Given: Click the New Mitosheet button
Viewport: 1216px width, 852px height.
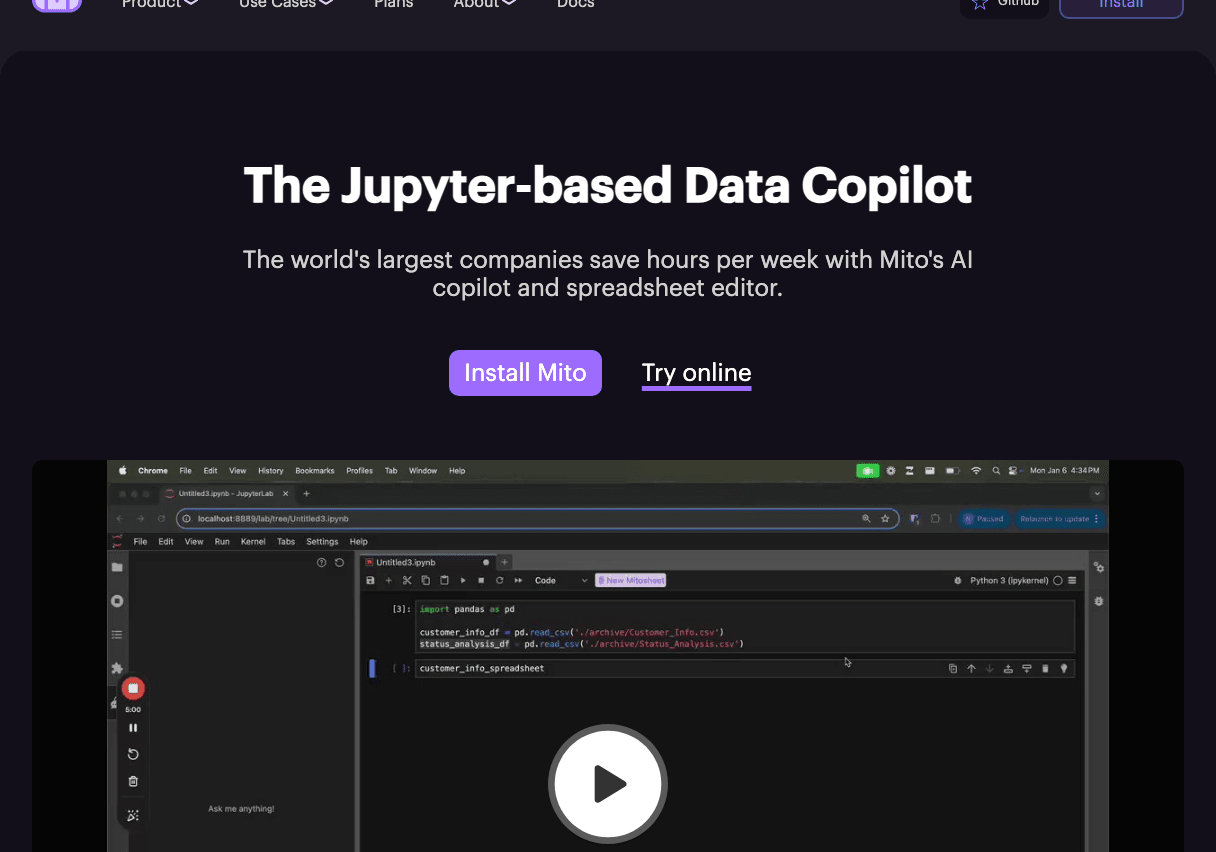Looking at the screenshot, I should pos(631,580).
